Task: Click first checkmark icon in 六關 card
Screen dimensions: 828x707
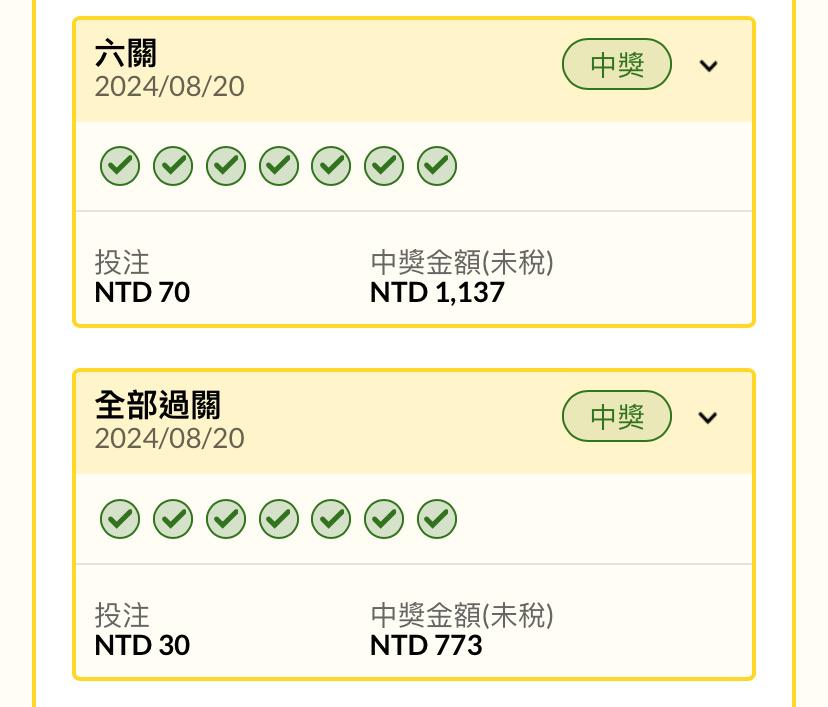Action: [120, 166]
